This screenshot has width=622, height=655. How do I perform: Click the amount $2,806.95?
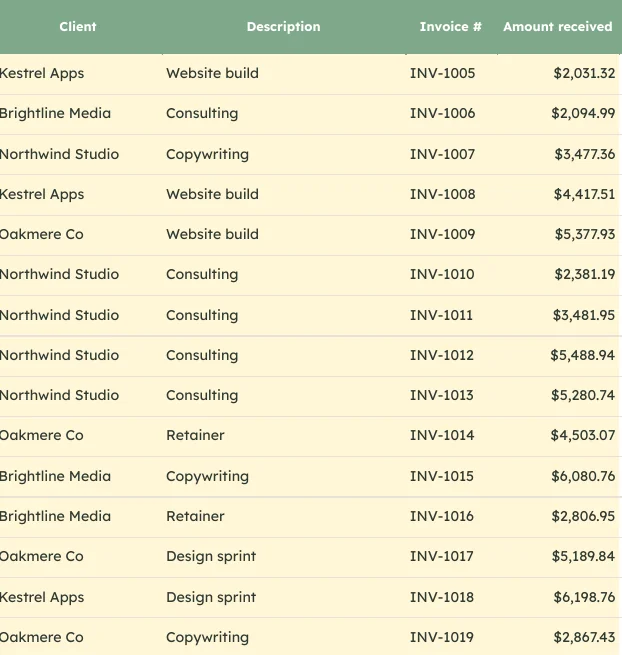click(x=583, y=516)
